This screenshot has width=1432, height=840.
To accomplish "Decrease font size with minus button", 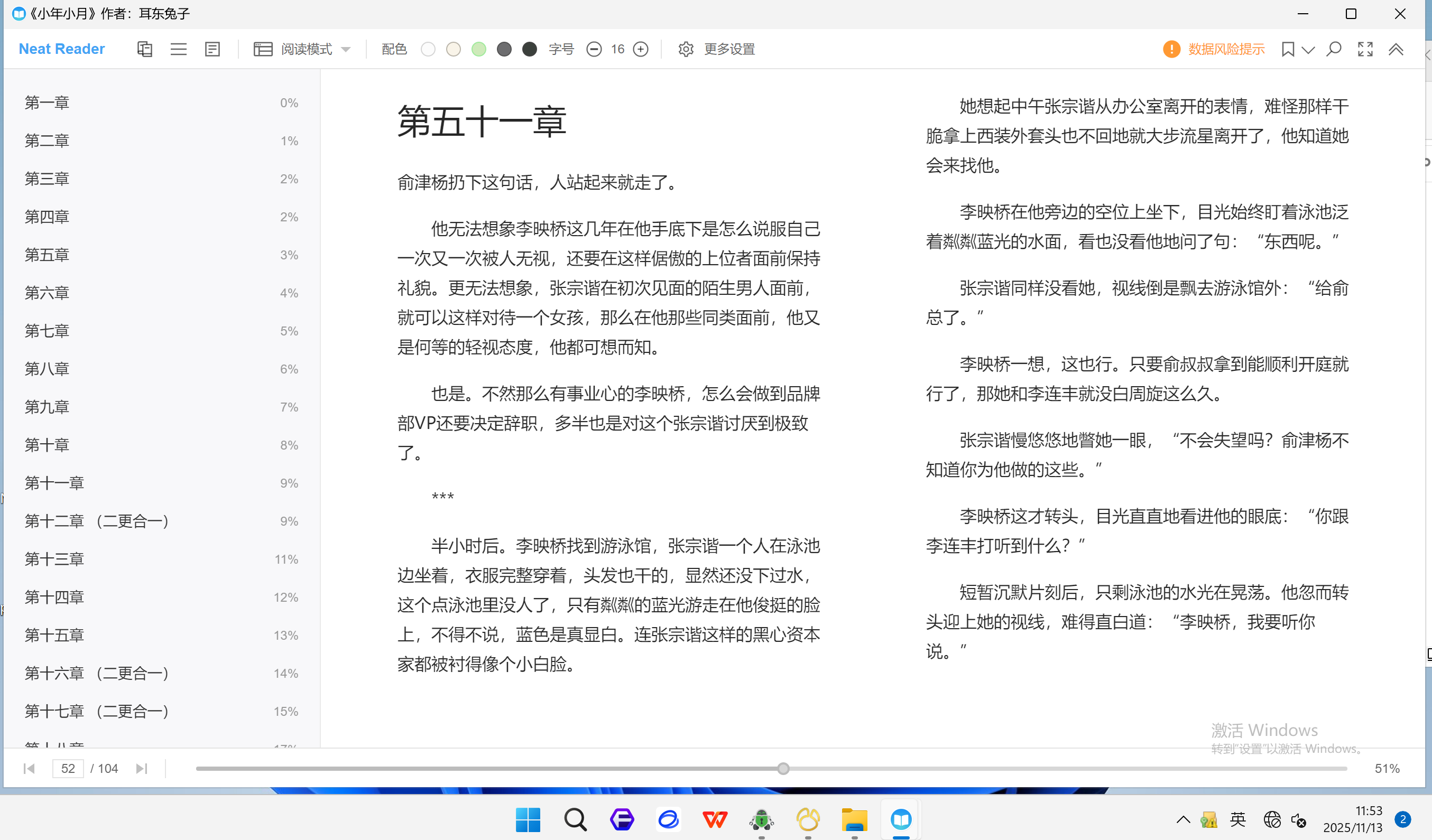I will click(x=594, y=50).
